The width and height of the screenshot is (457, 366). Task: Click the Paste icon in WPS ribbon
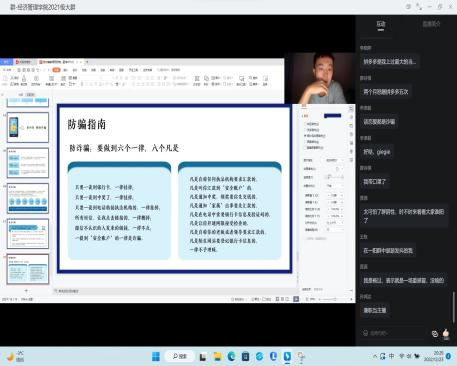(x=5, y=80)
